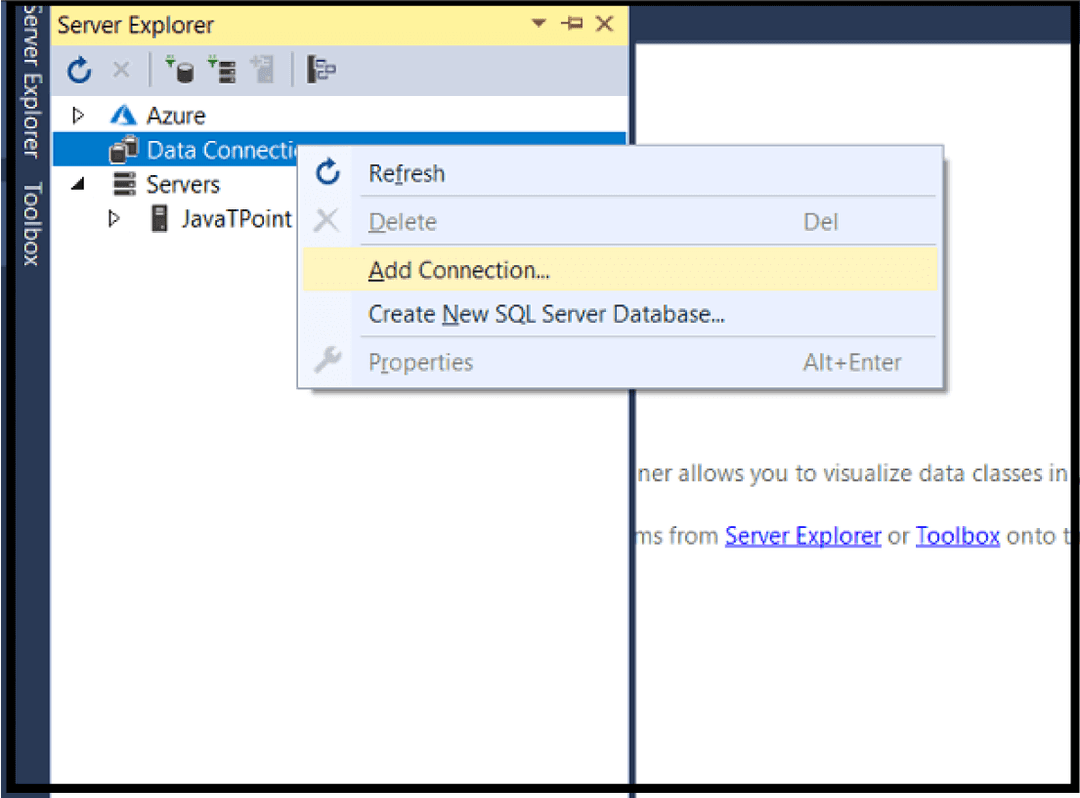Switch to the Toolbox vertical side tab
This screenshot has width=1080, height=798.
pos(30,223)
